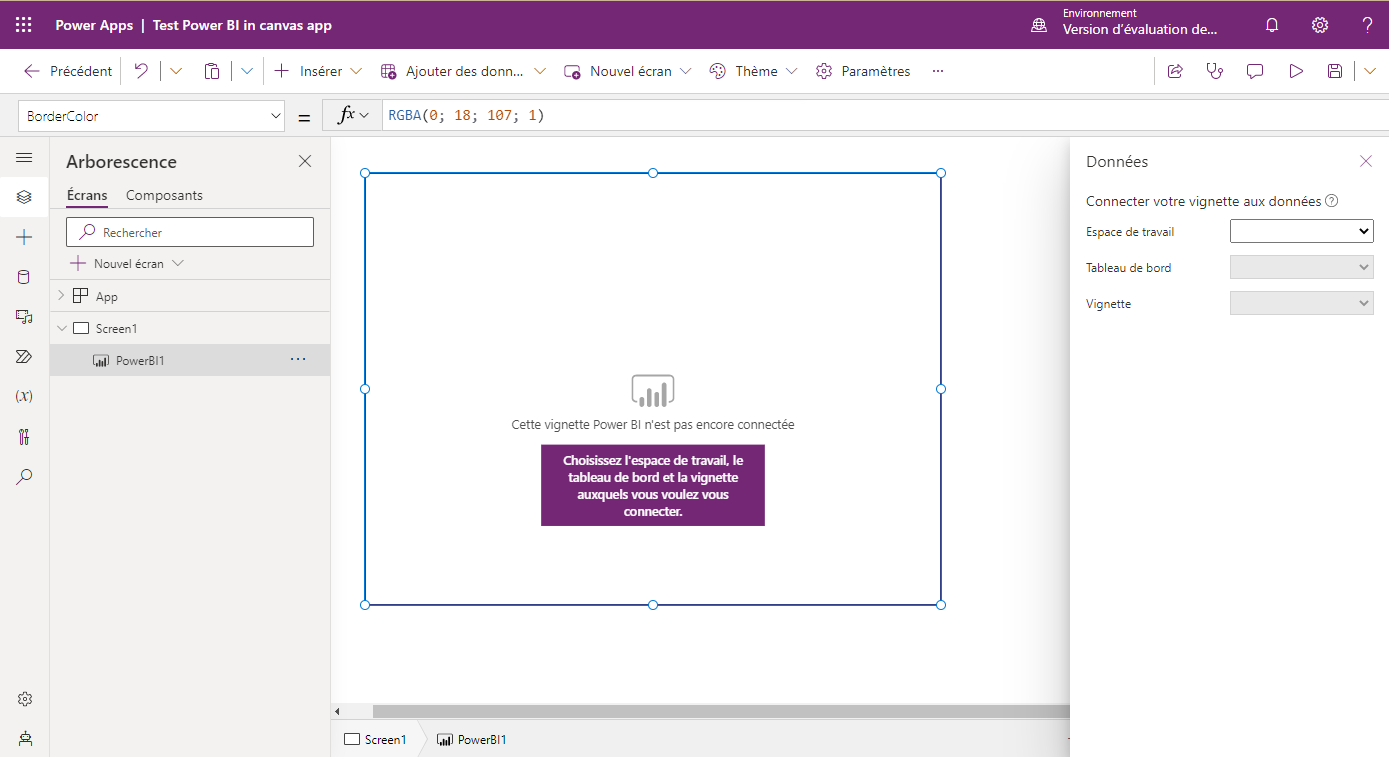1389x757 pixels.
Task: Open the notifications bell
Action: pyautogui.click(x=1272, y=25)
